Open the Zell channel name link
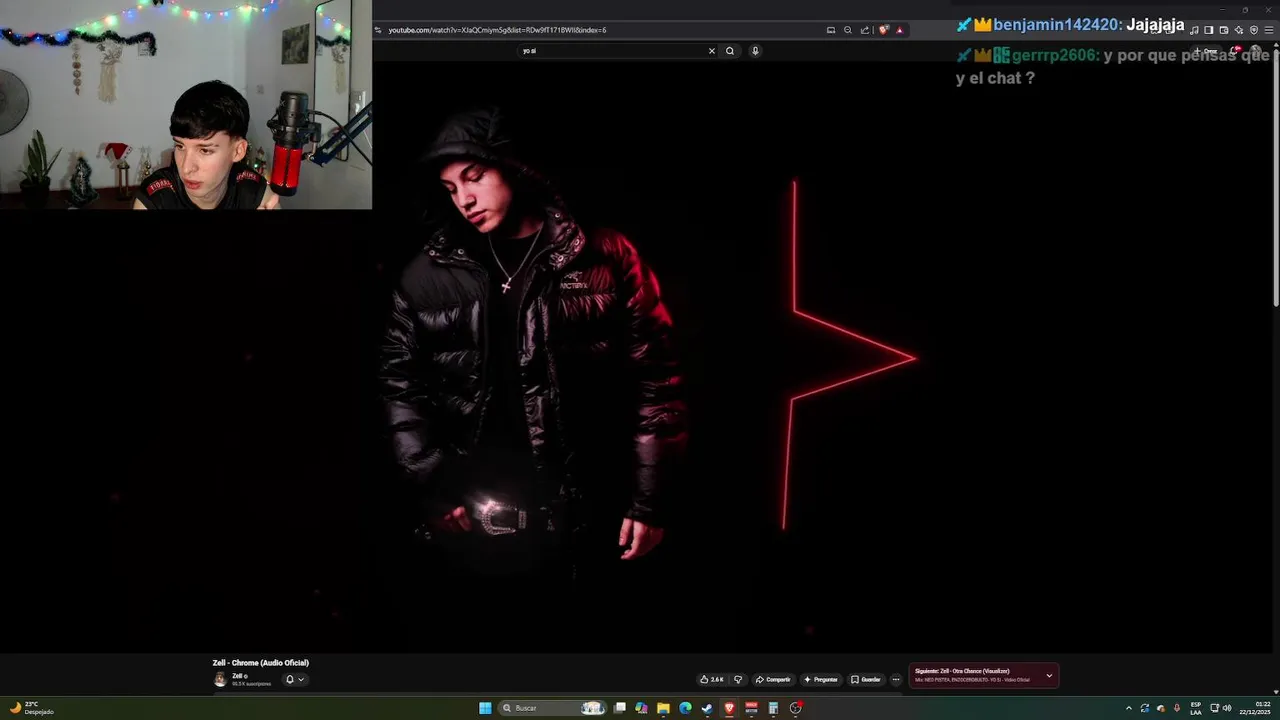 click(238, 676)
